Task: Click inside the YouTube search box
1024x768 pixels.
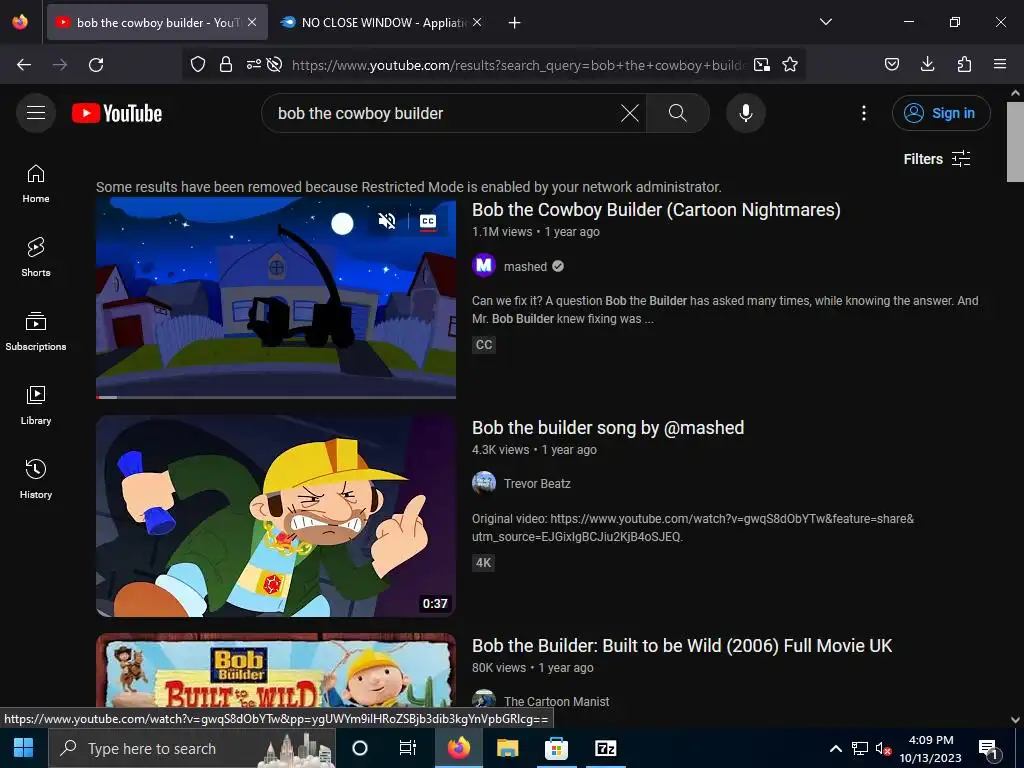Action: click(x=444, y=113)
